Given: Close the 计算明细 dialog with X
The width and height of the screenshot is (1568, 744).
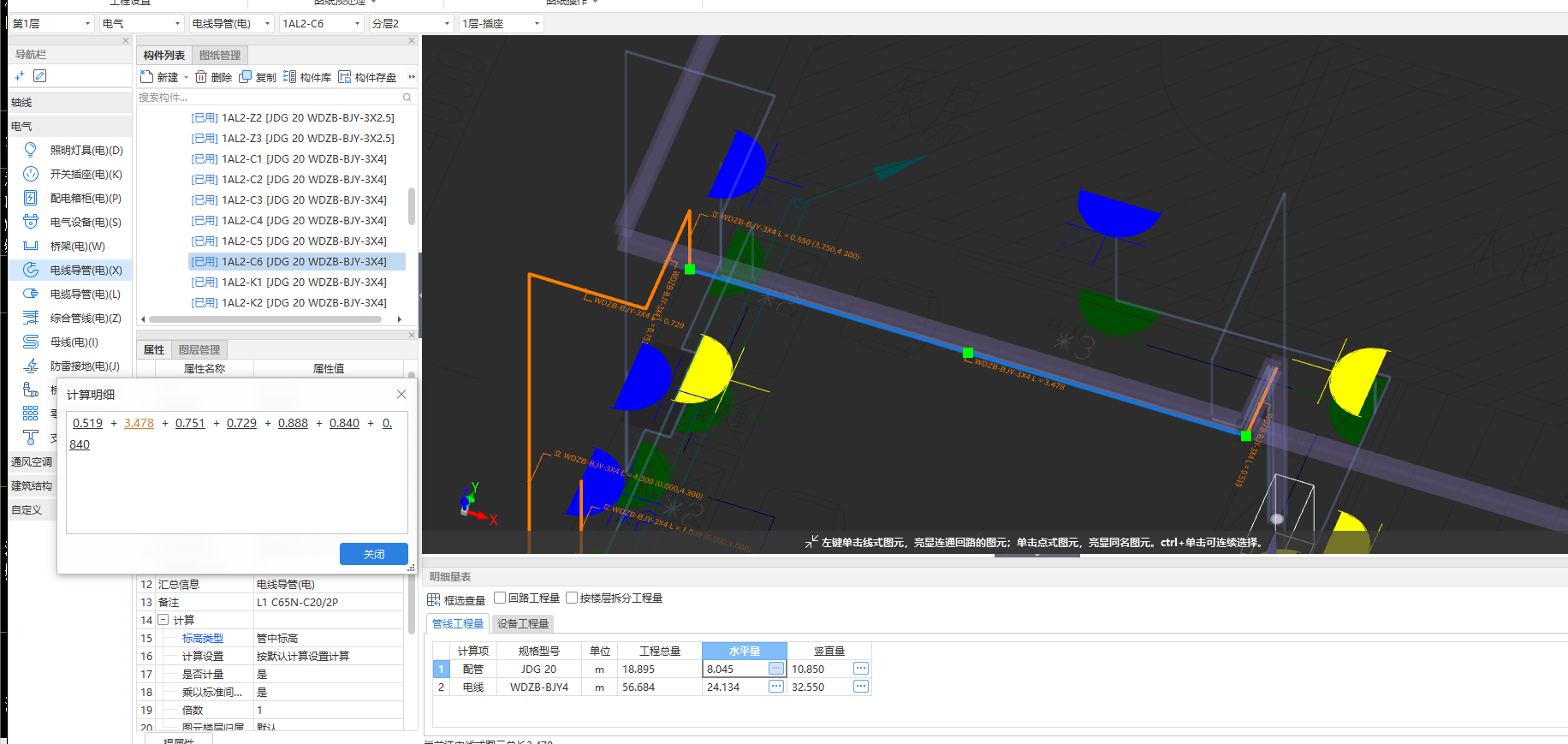Looking at the screenshot, I should tap(401, 394).
